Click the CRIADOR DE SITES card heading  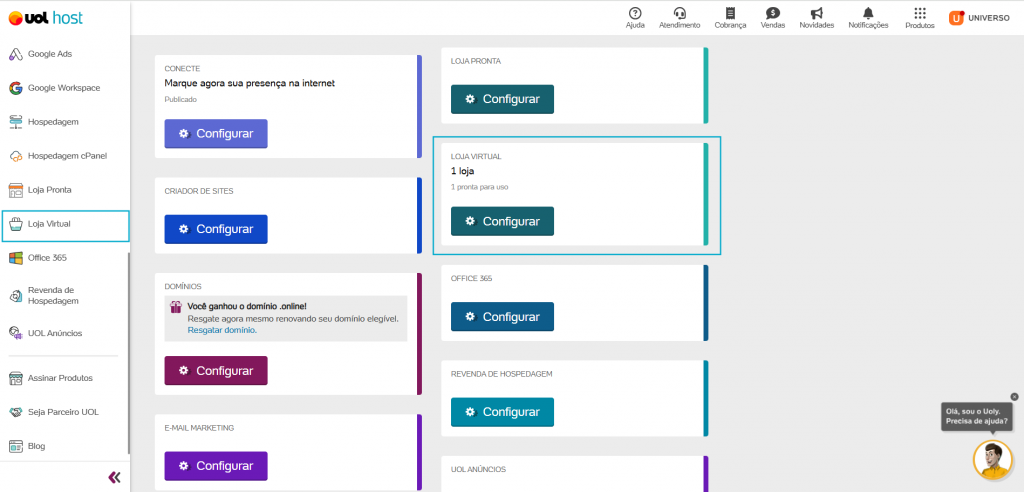tap(199, 191)
